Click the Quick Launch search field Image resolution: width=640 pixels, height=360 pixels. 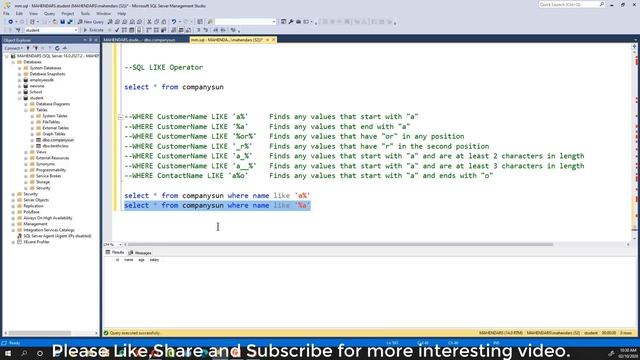[570, 4]
